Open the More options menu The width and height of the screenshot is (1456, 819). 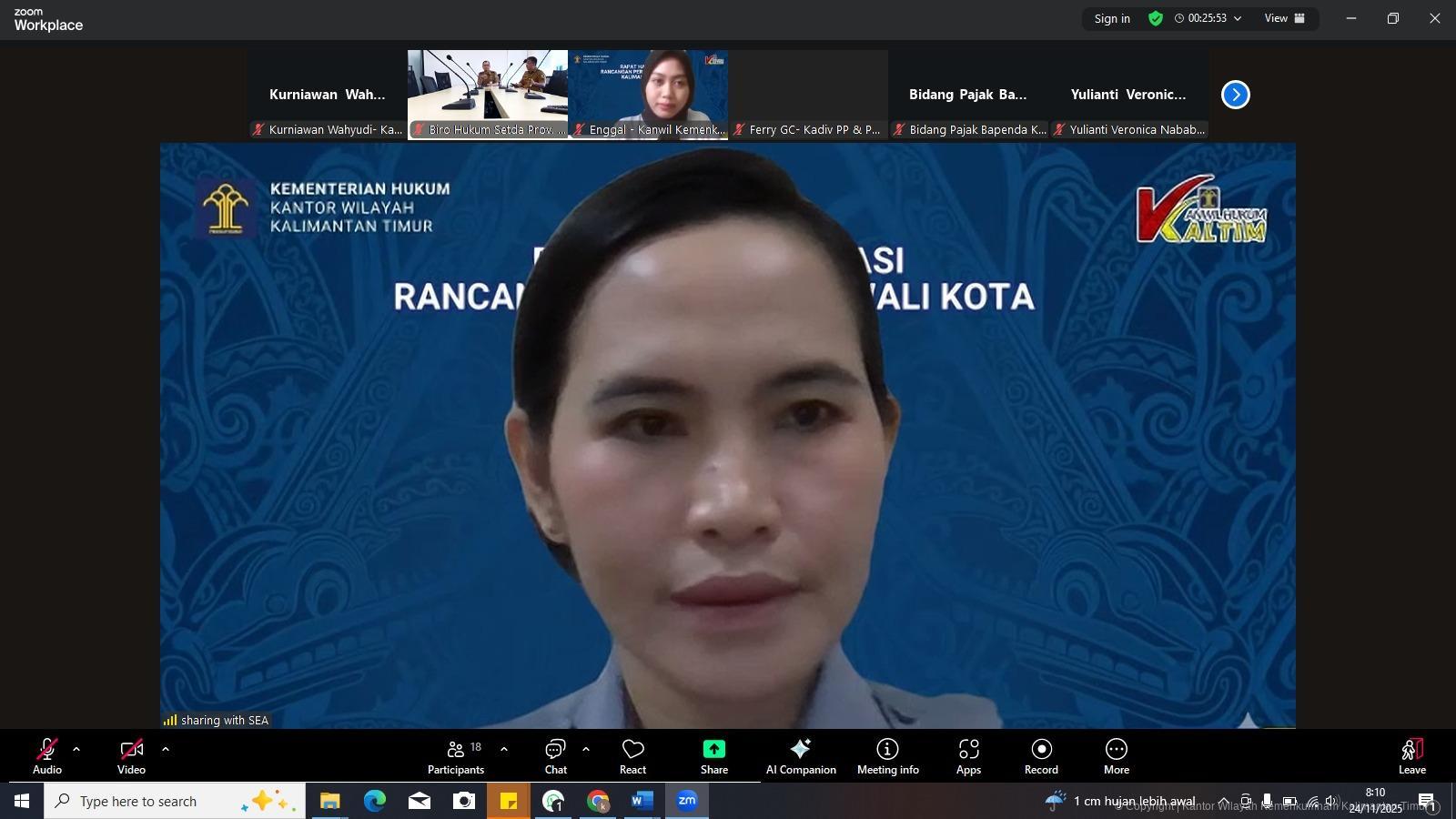[1117, 755]
